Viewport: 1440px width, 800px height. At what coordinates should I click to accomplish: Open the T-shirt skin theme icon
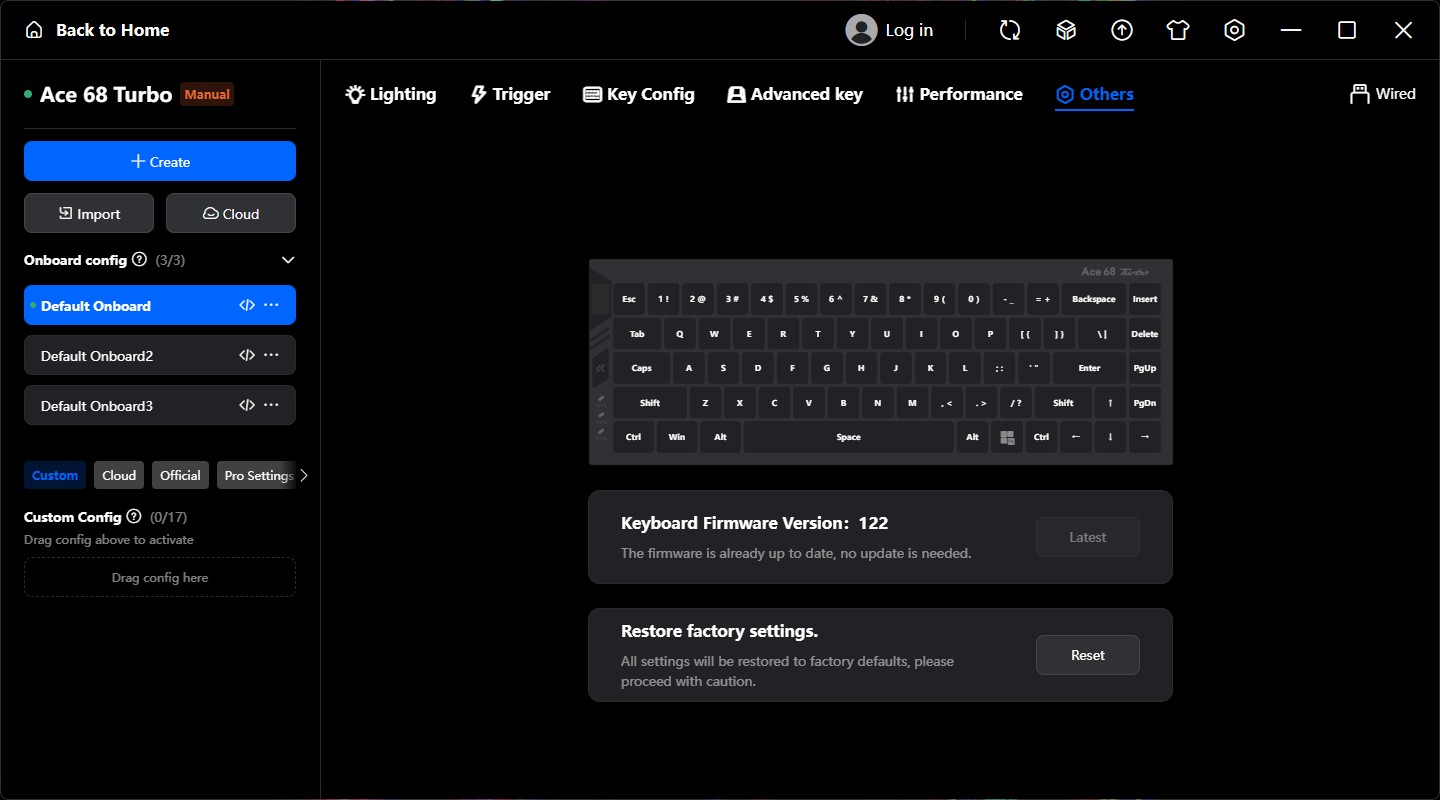click(x=1178, y=30)
